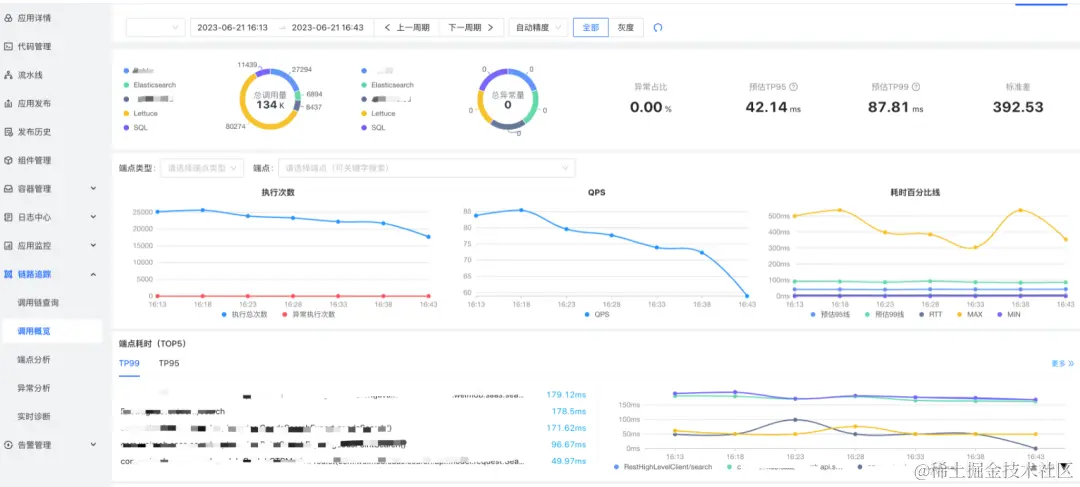Open 异常分析 submenu item
Image resolution: width=1080 pixels, height=487 pixels.
click(x=34, y=388)
